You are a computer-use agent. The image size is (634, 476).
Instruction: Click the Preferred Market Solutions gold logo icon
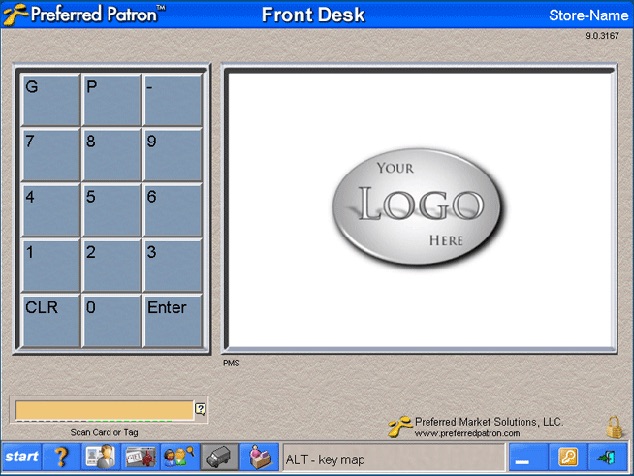pos(400,427)
